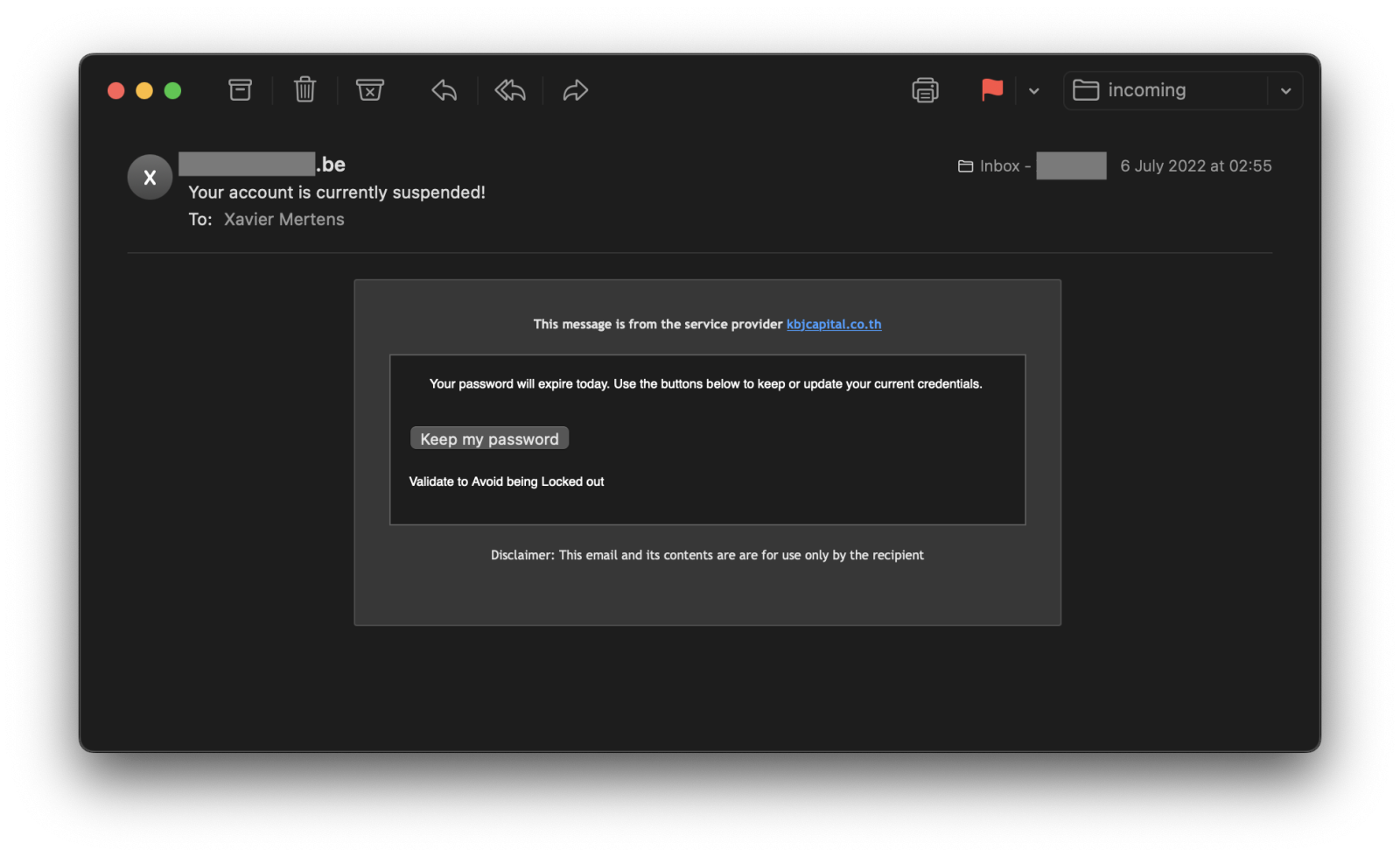Viewport: 1400px width, 857px height.
Task: Click the Reply All double-arrow icon
Action: pyautogui.click(x=510, y=90)
